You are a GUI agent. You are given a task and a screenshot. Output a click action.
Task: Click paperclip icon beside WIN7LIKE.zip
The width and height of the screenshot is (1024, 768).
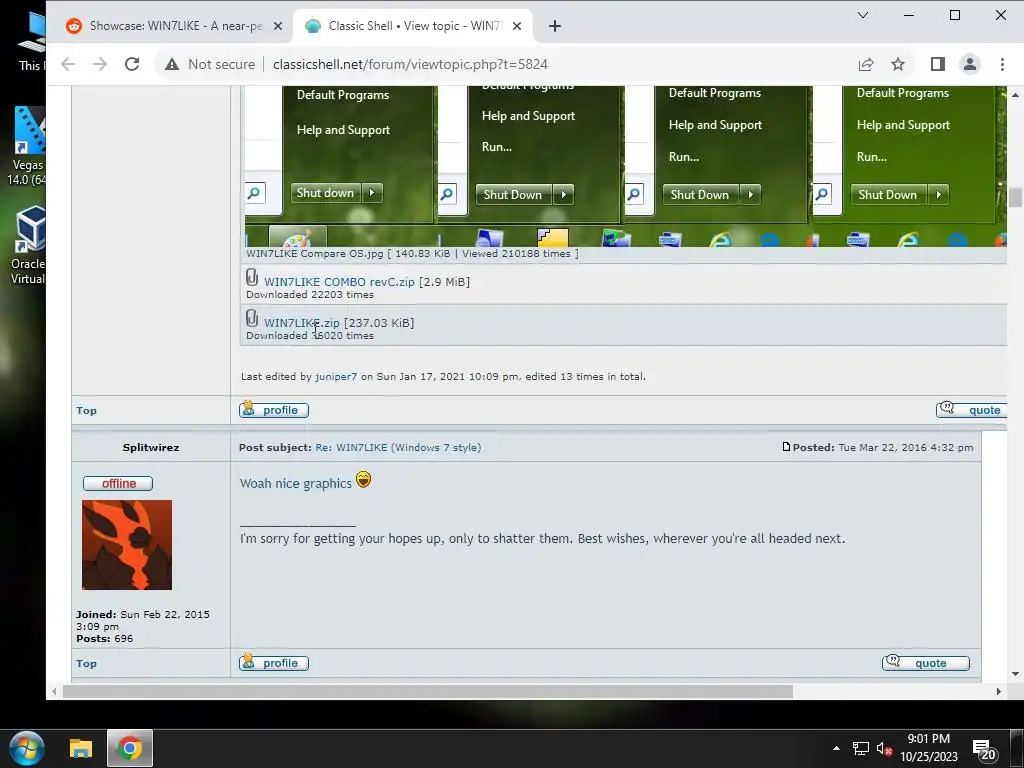tap(252, 319)
